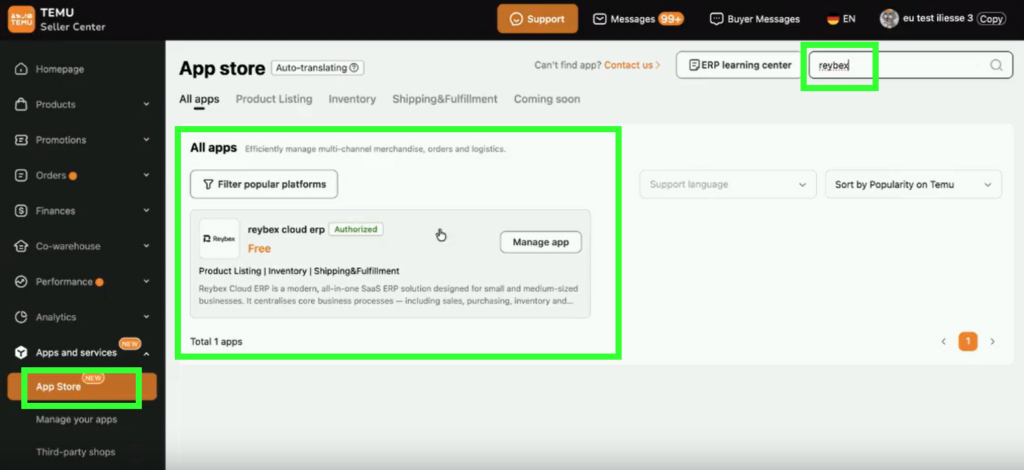Image resolution: width=1024 pixels, height=470 pixels.
Task: Click the reybex cloud erp app title
Action: (286, 229)
